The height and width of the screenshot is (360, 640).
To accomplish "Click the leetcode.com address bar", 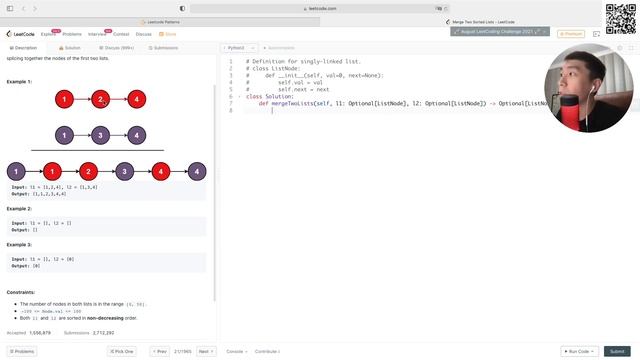I will pos(320,8).
